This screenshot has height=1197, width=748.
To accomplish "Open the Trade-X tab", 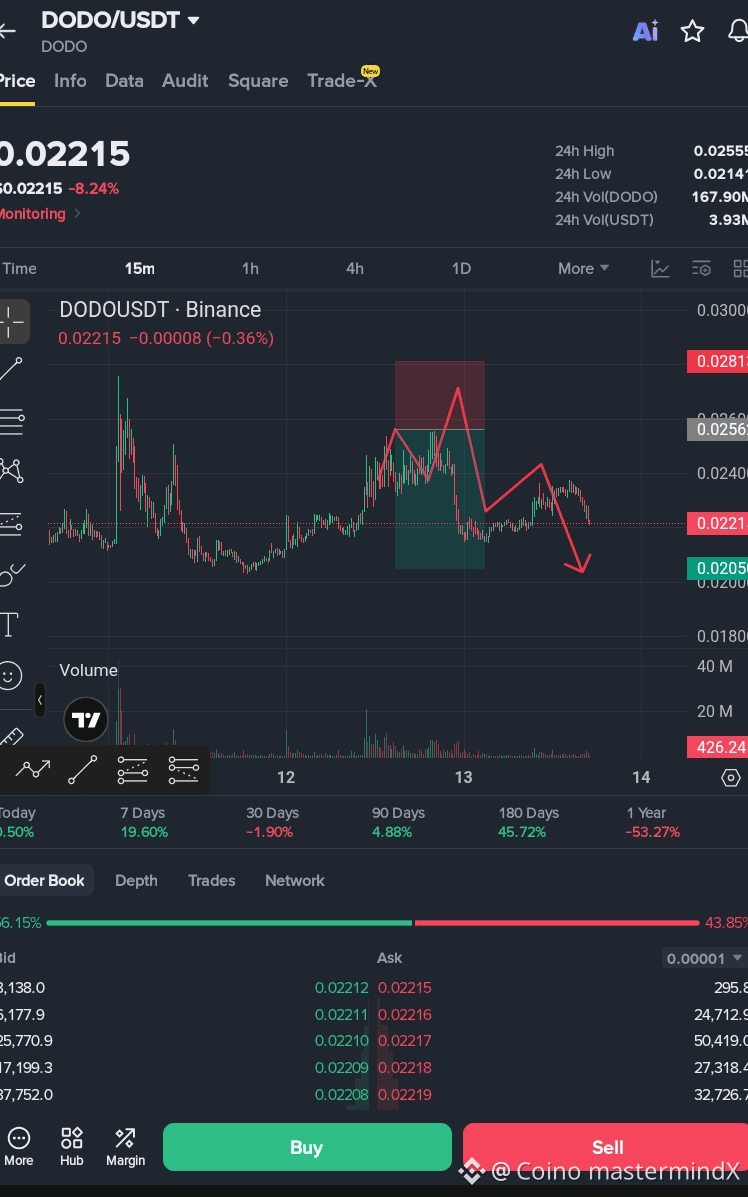I will 342,81.
